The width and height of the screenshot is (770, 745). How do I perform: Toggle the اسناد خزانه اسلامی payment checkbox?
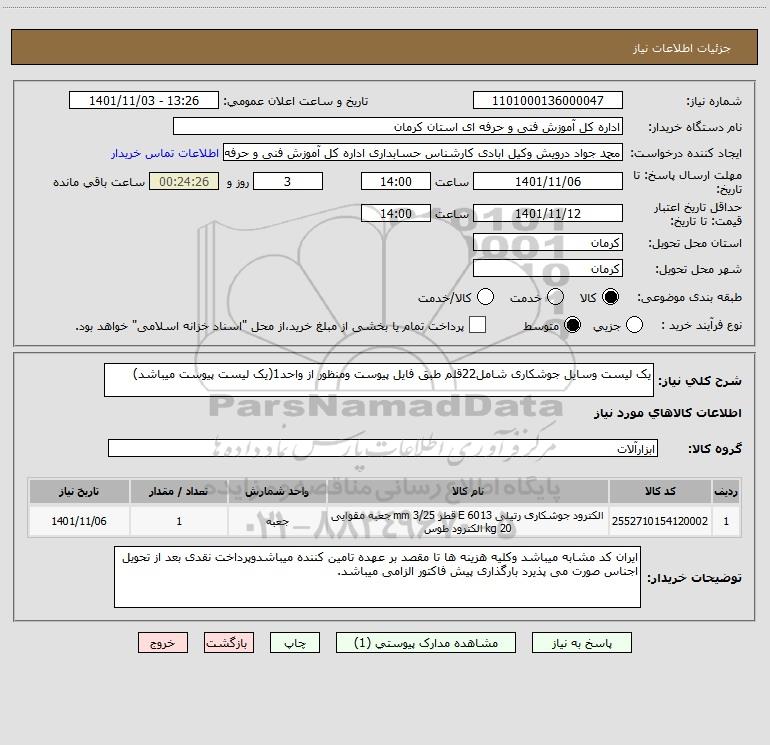(477, 325)
